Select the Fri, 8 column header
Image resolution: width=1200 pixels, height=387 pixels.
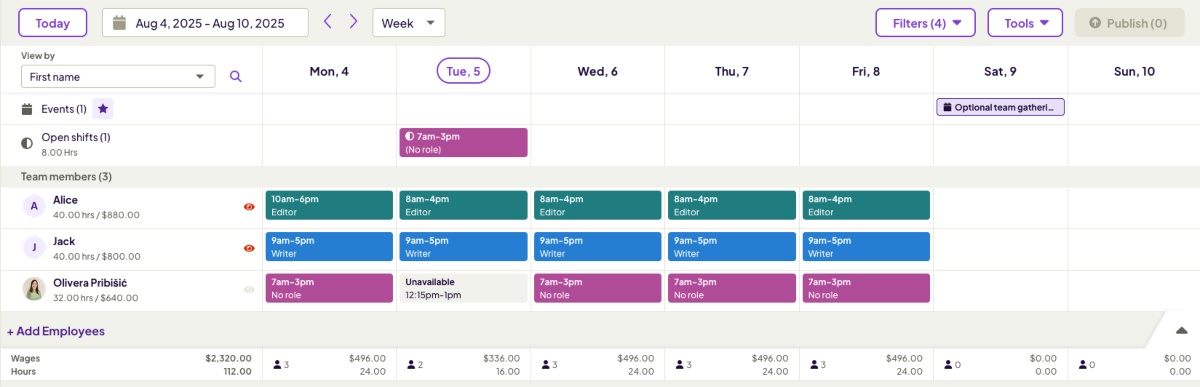[x=866, y=71]
